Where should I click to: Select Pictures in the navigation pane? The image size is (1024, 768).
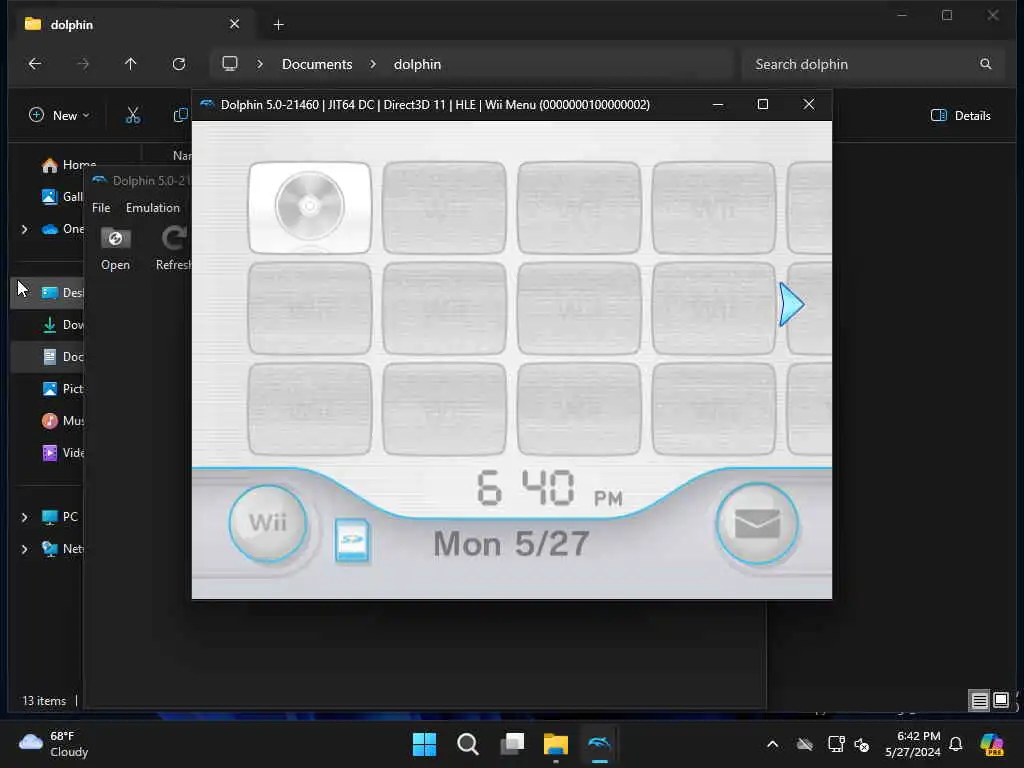click(x=62, y=389)
